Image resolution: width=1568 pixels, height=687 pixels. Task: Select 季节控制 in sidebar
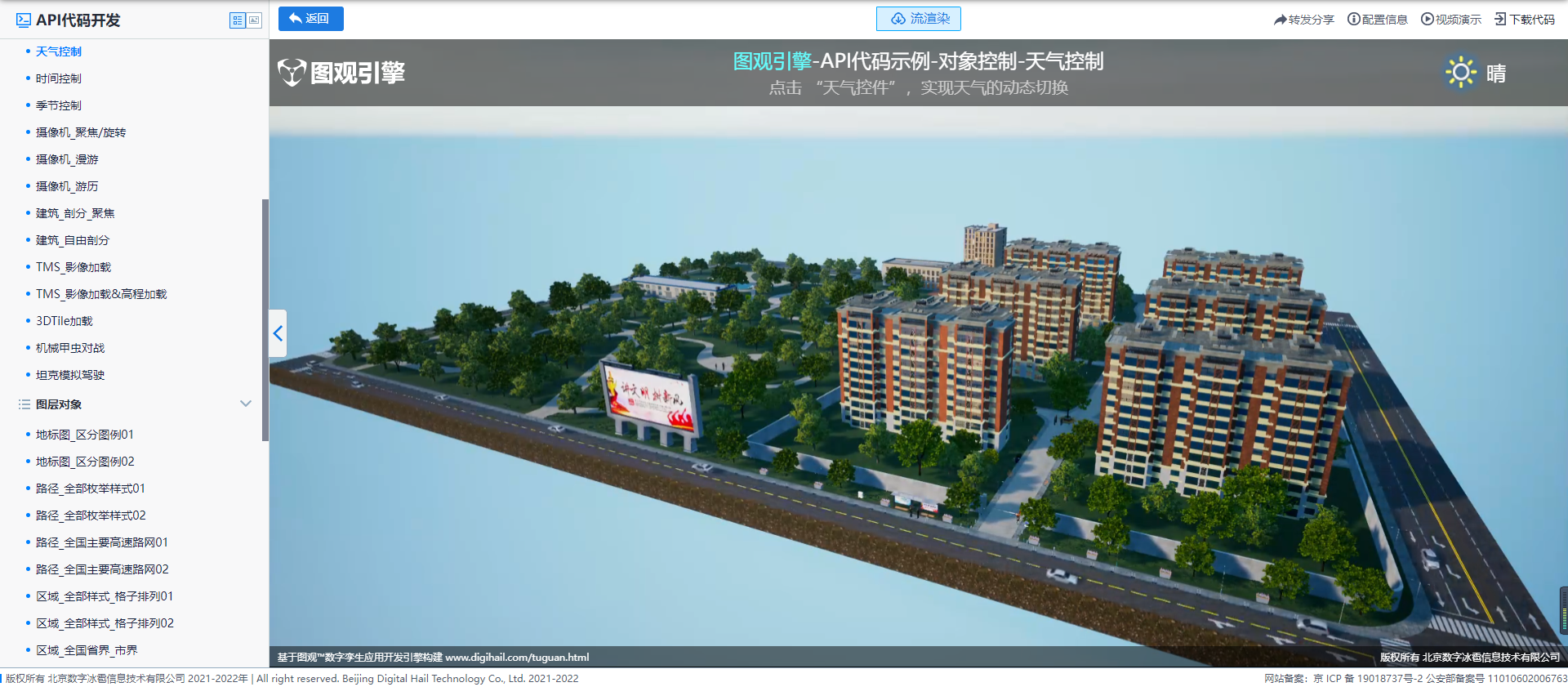pos(59,105)
